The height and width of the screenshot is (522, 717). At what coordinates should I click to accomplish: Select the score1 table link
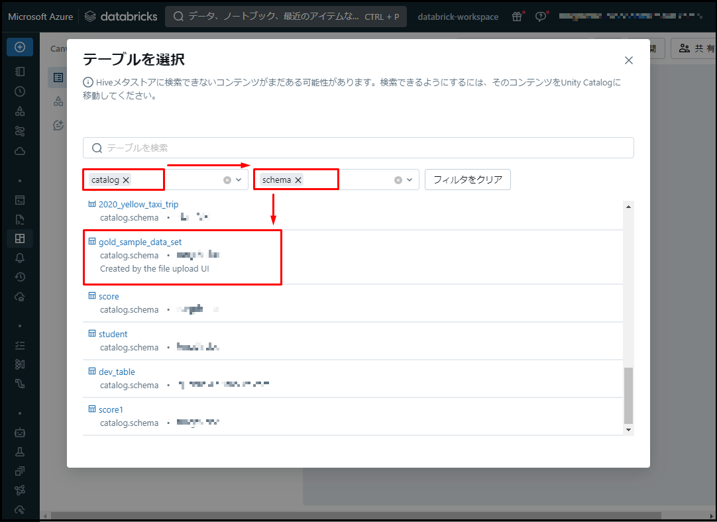111,410
